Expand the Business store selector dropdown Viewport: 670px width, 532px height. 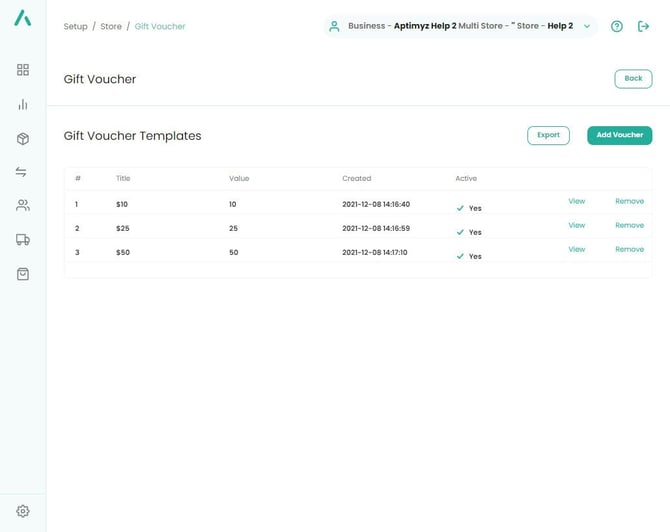pos(587,26)
